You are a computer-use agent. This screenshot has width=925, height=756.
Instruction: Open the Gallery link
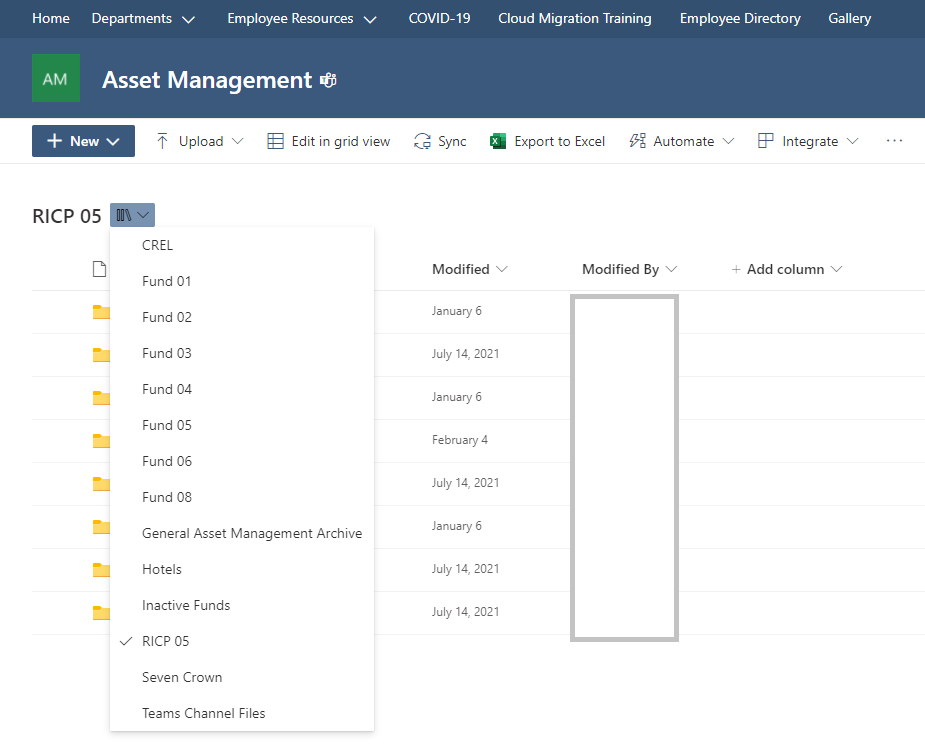(x=849, y=18)
